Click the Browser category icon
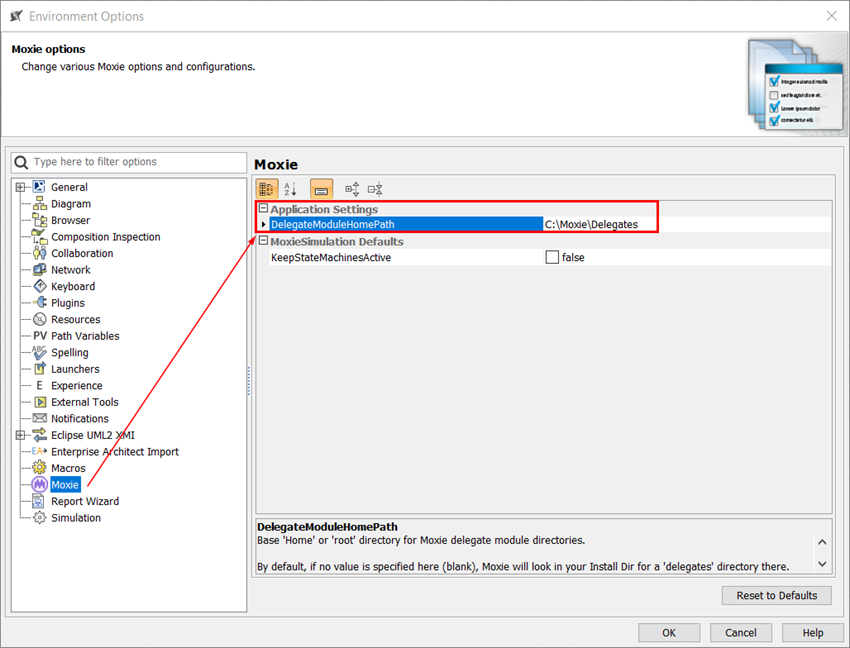Image resolution: width=850 pixels, height=648 pixels. [x=40, y=220]
